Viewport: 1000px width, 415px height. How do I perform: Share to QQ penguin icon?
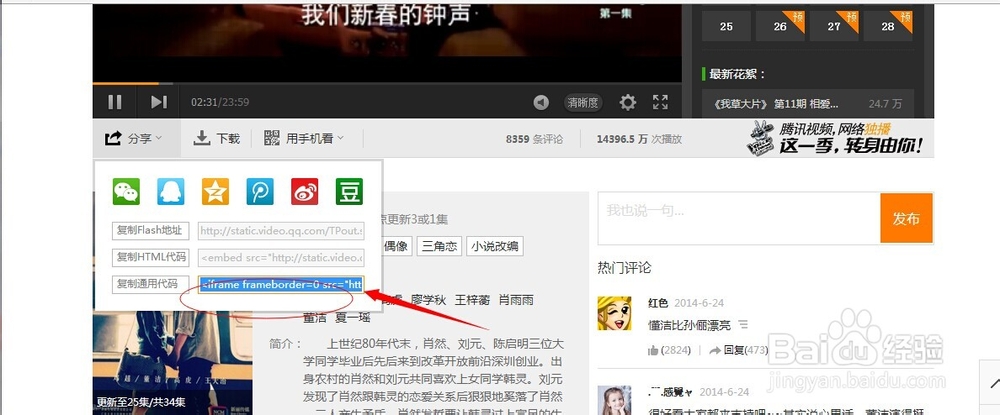pos(171,191)
